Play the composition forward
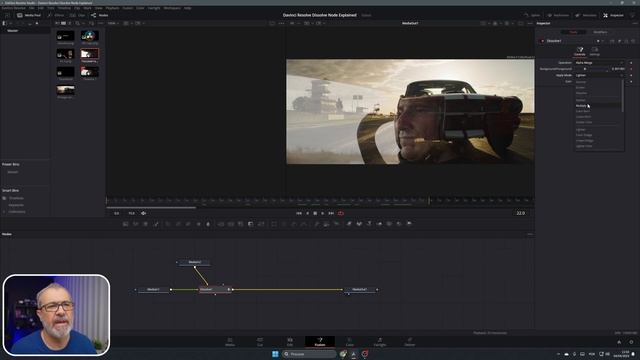 coord(322,213)
